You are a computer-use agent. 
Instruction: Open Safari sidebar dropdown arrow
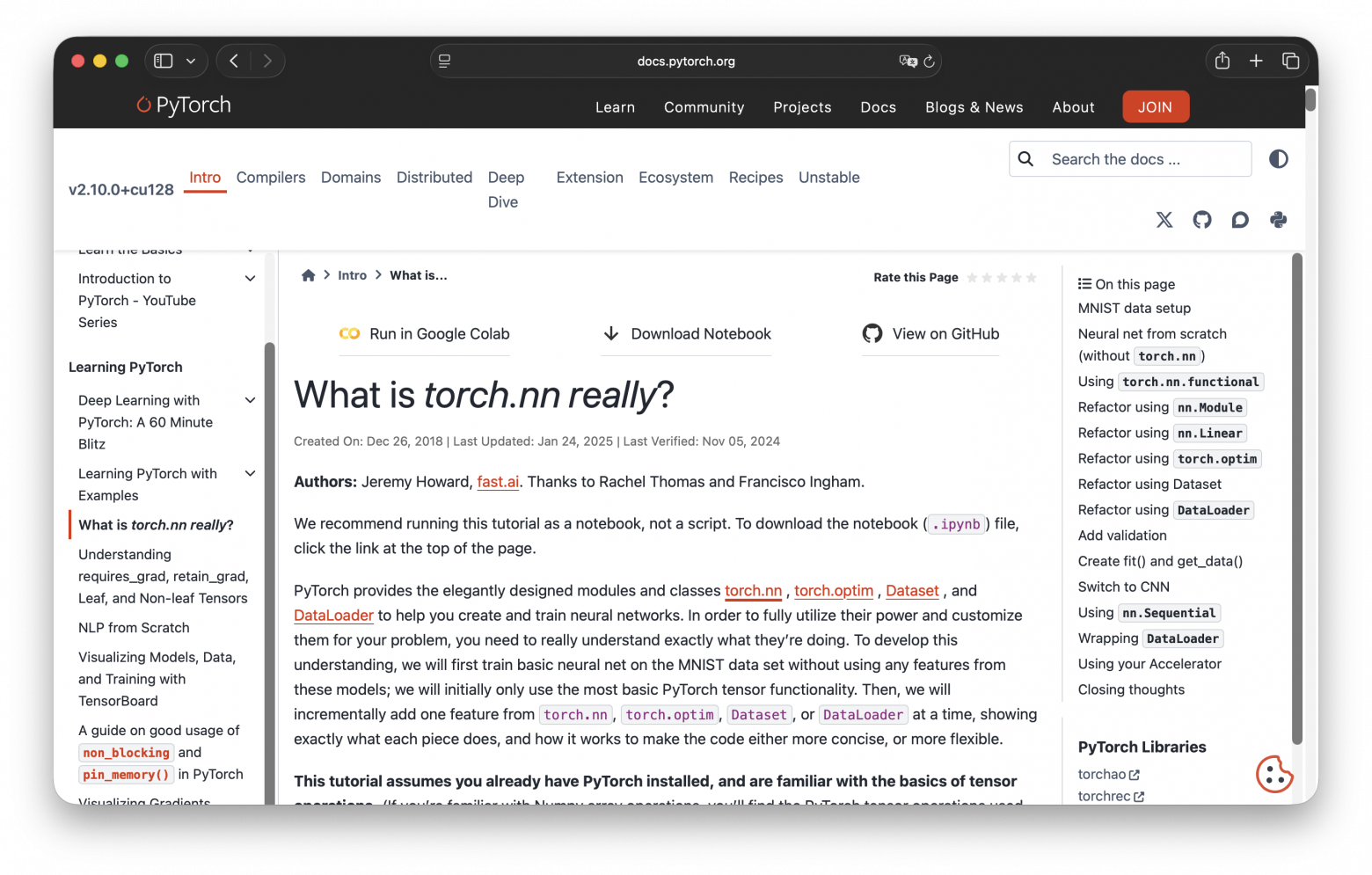click(x=191, y=61)
